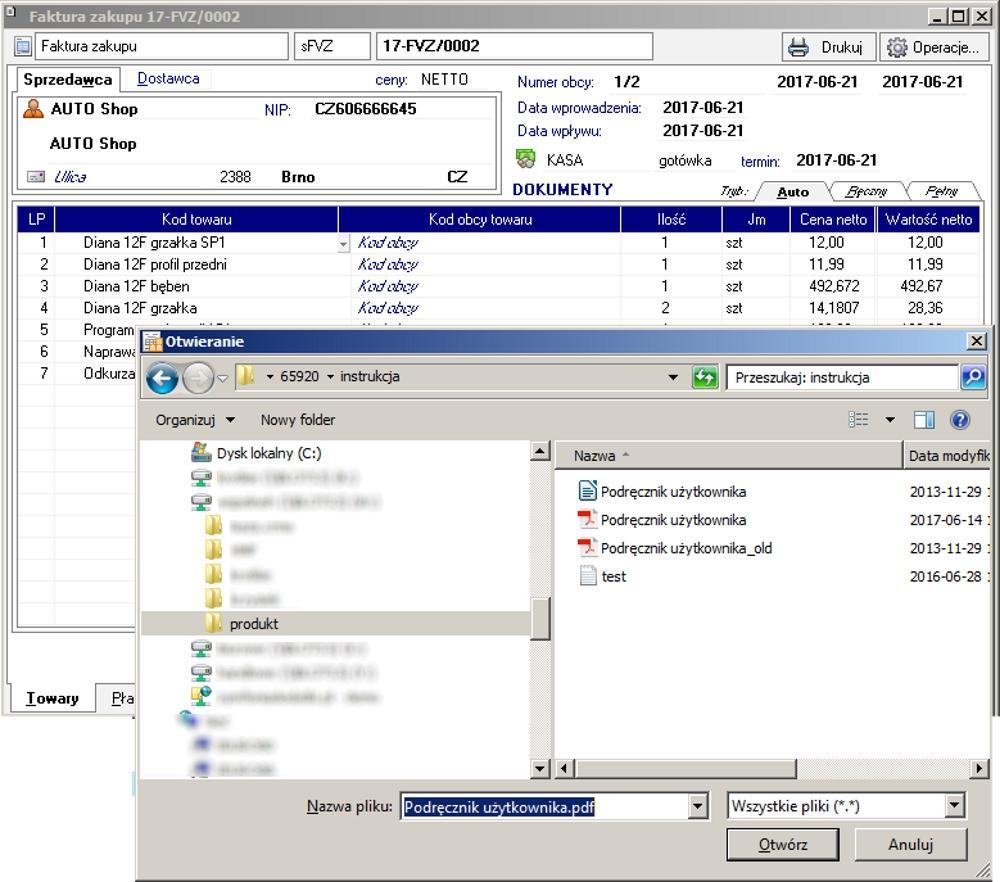Image resolution: width=1000 pixels, height=882 pixels.
Task: Select the test file in the list
Action: (x=614, y=577)
